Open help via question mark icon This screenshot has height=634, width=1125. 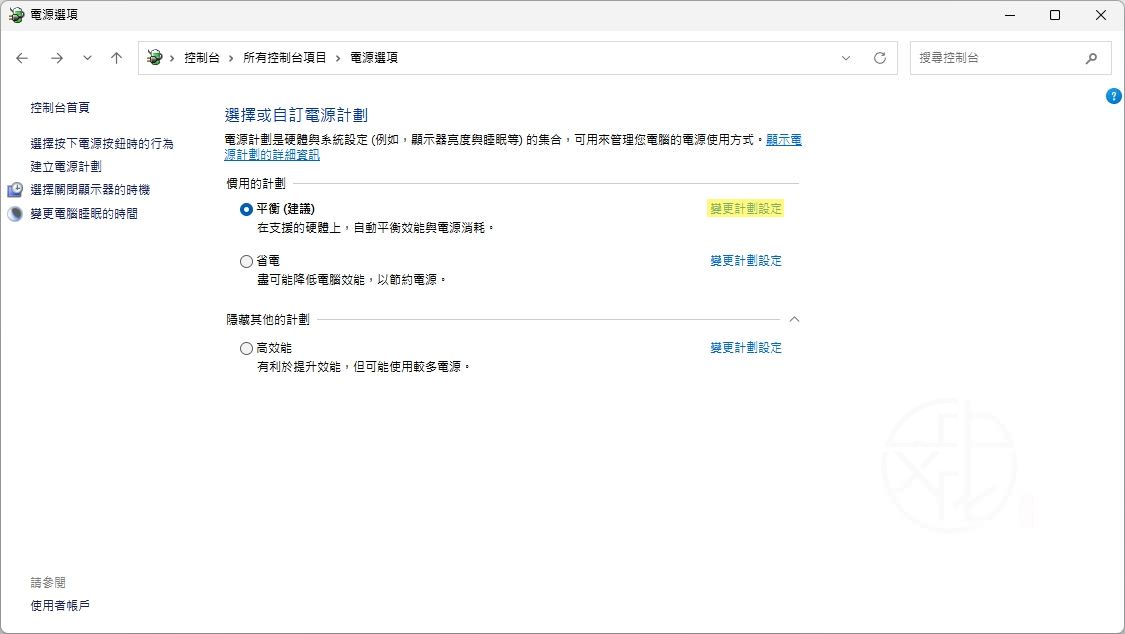[1114, 96]
